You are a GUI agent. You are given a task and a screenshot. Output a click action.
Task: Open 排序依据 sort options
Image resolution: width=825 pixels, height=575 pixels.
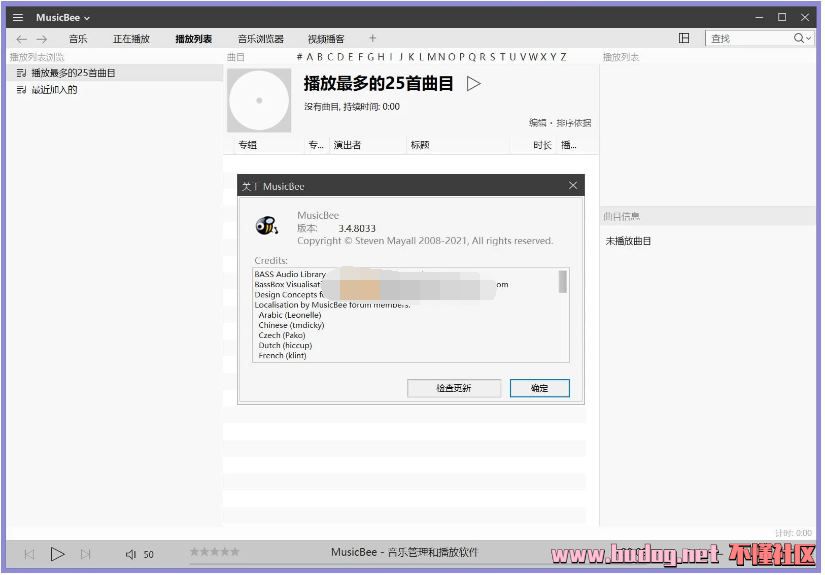coord(574,123)
